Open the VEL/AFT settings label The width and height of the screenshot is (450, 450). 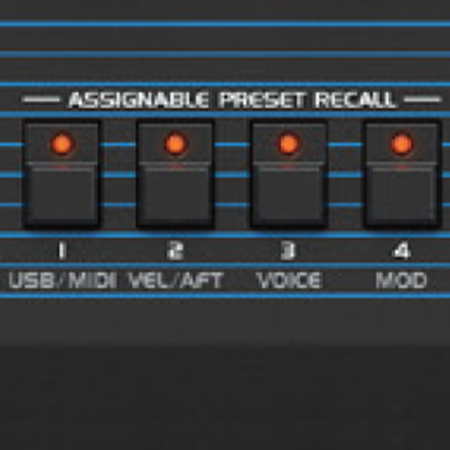tap(176, 281)
